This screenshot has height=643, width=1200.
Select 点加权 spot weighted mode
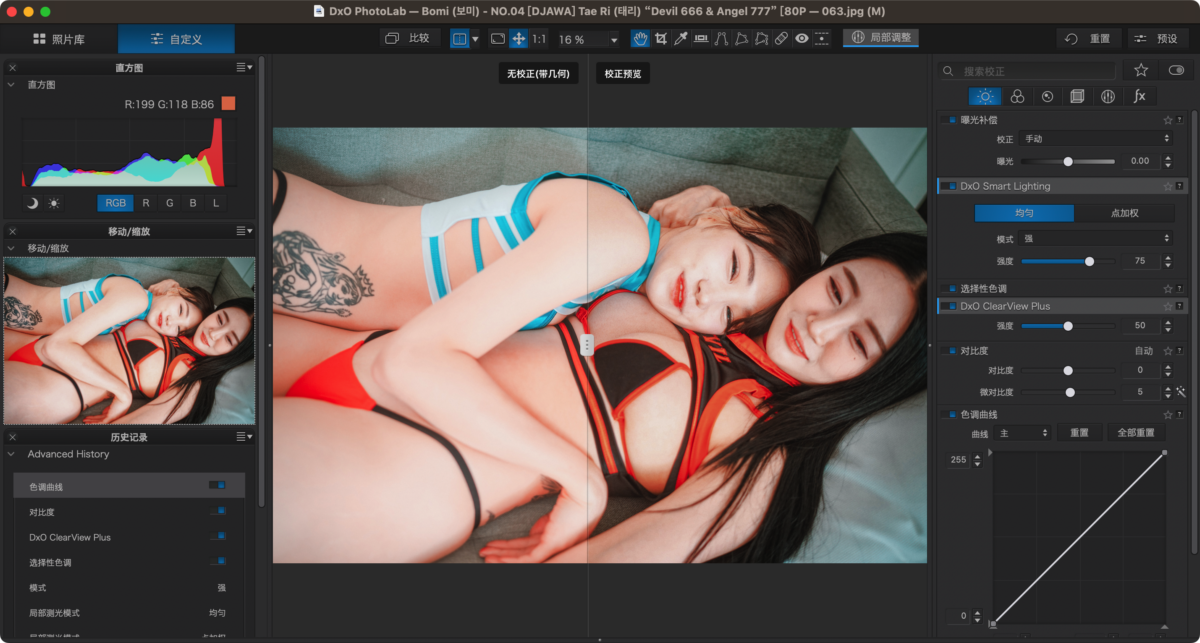[1125, 213]
